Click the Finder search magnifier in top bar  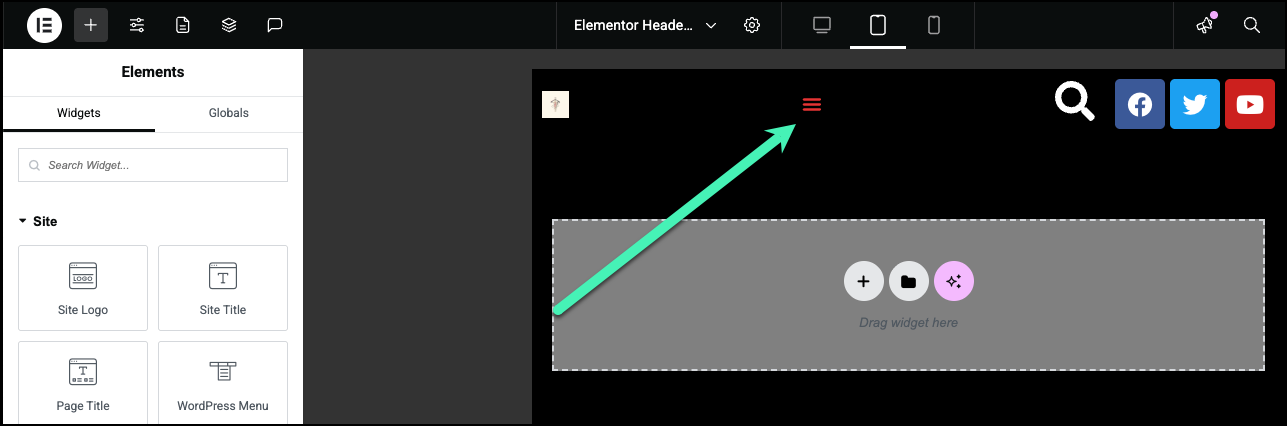1251,25
